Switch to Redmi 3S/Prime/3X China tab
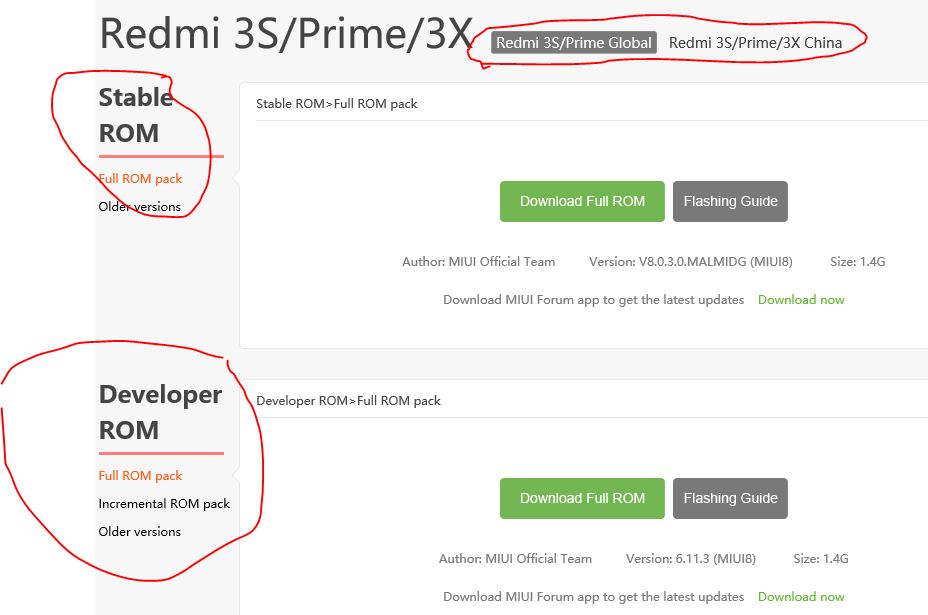Viewport: 928px width, 615px height. point(755,43)
